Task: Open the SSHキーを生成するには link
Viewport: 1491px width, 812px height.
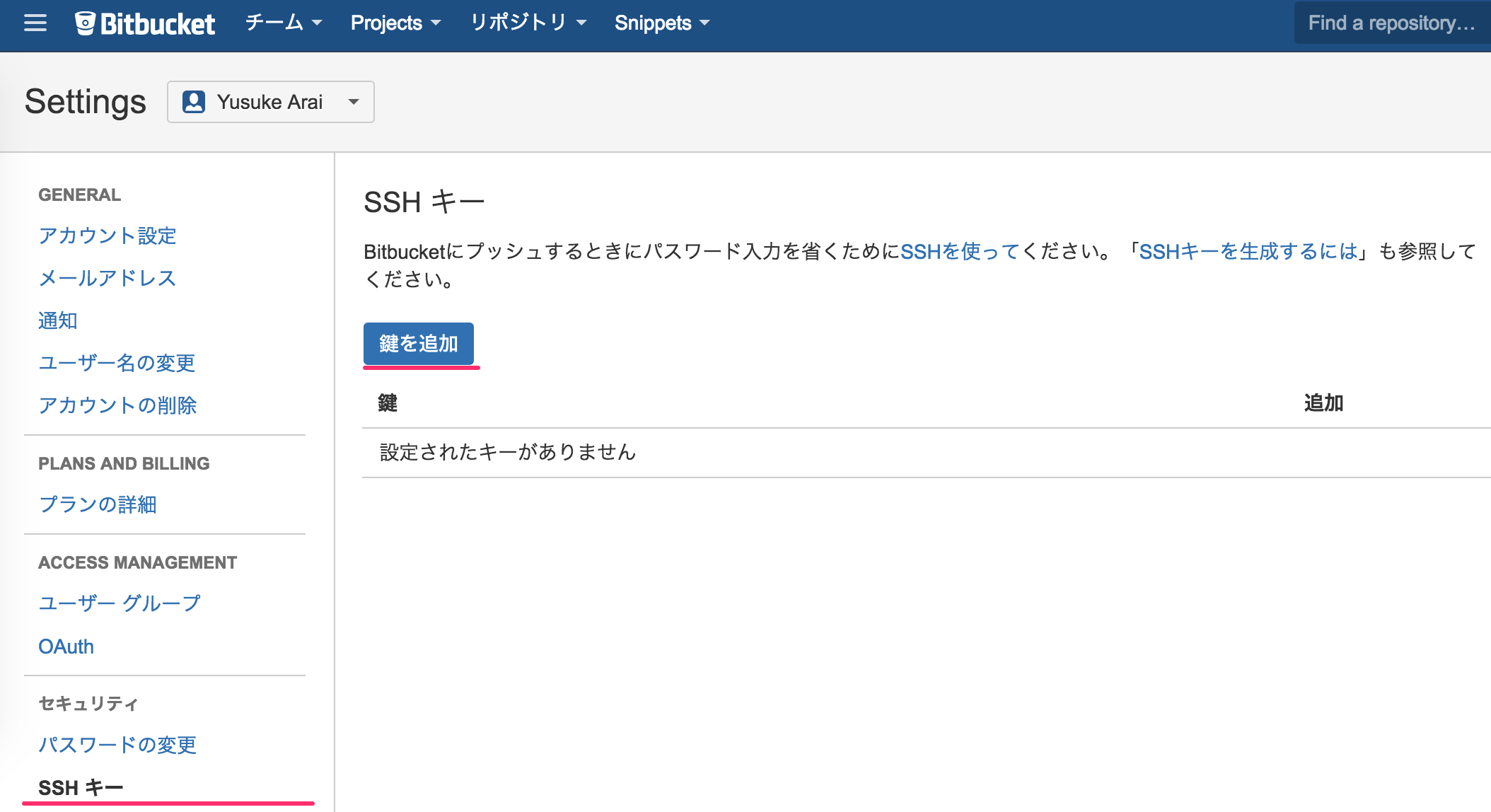Action: coord(1248,251)
